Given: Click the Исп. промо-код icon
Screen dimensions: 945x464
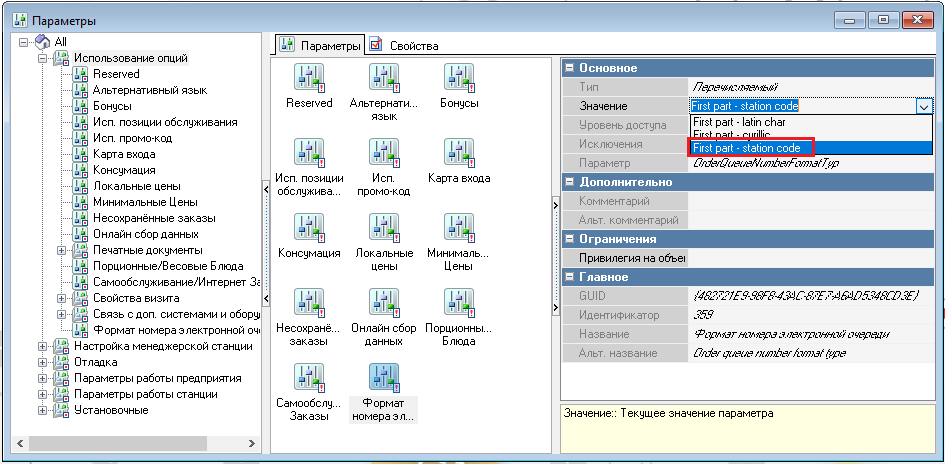Looking at the screenshot, I should [x=384, y=153].
